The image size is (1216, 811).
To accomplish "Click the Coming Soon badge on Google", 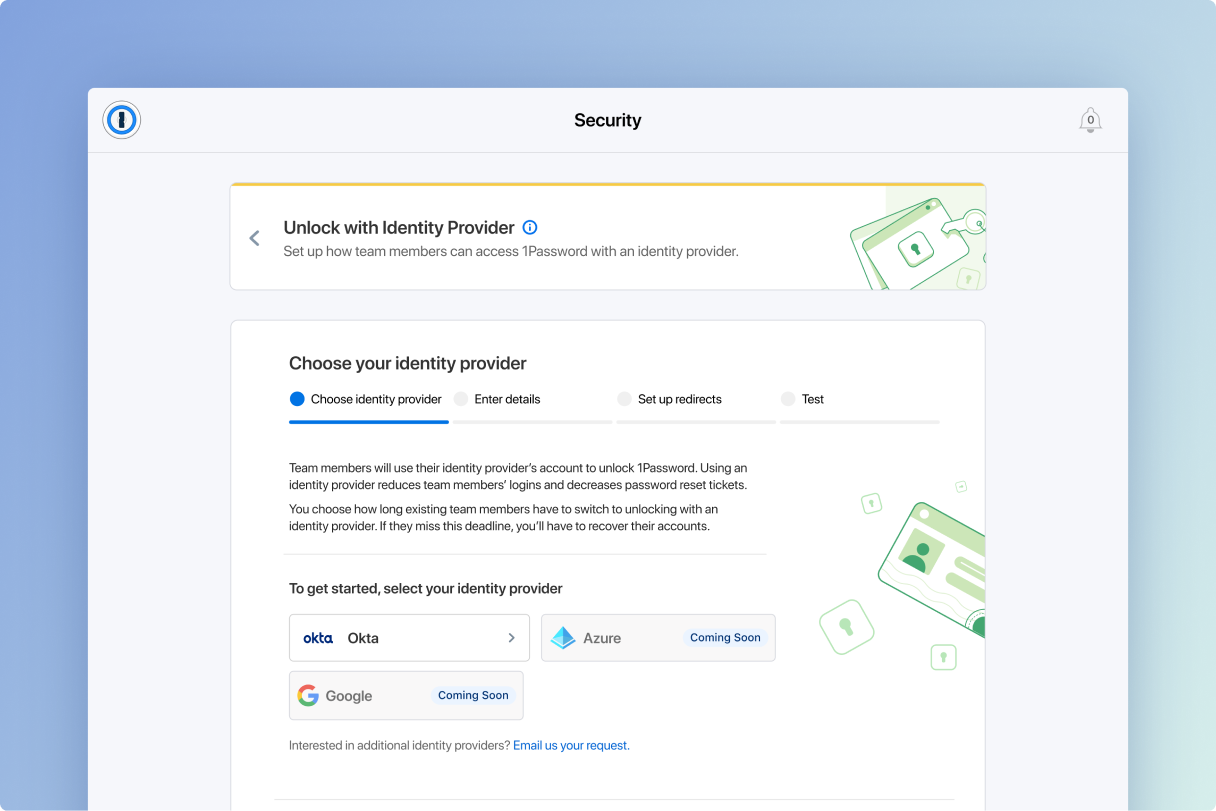I will pyautogui.click(x=473, y=695).
